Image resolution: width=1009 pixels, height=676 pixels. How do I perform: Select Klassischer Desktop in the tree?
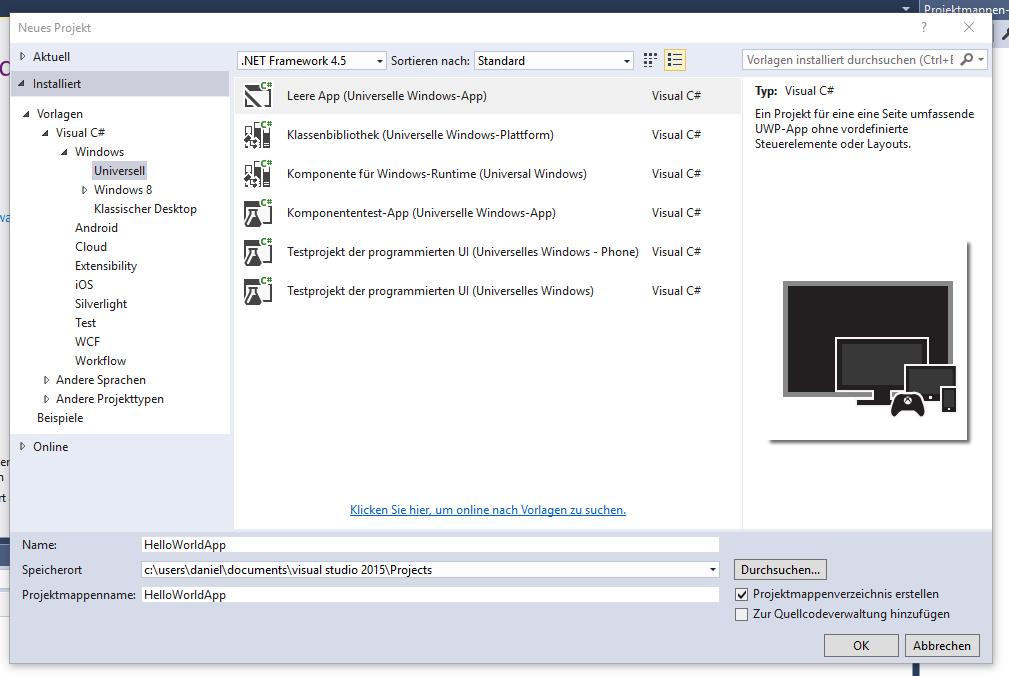145,209
